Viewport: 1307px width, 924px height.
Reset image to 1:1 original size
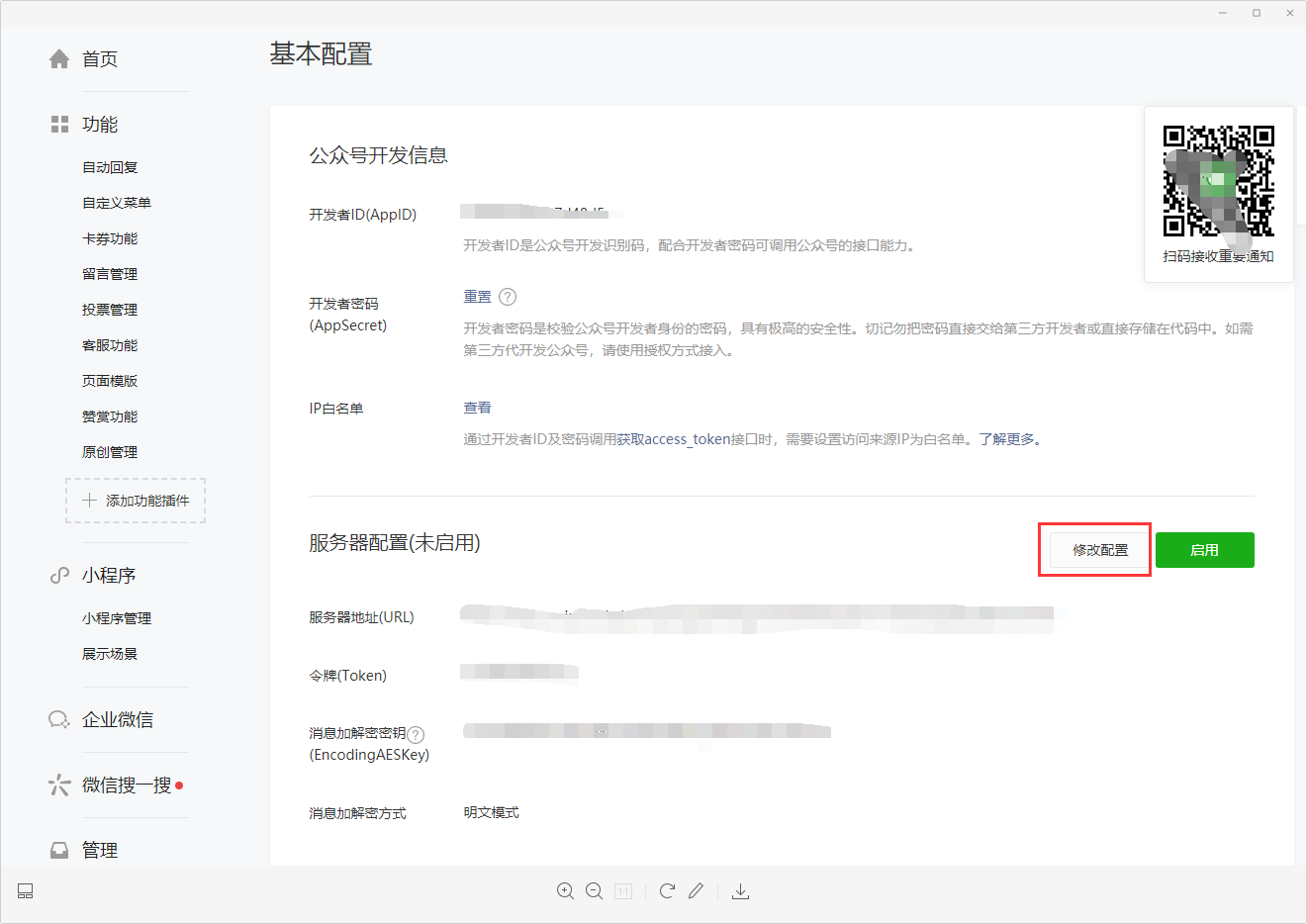coord(623,891)
